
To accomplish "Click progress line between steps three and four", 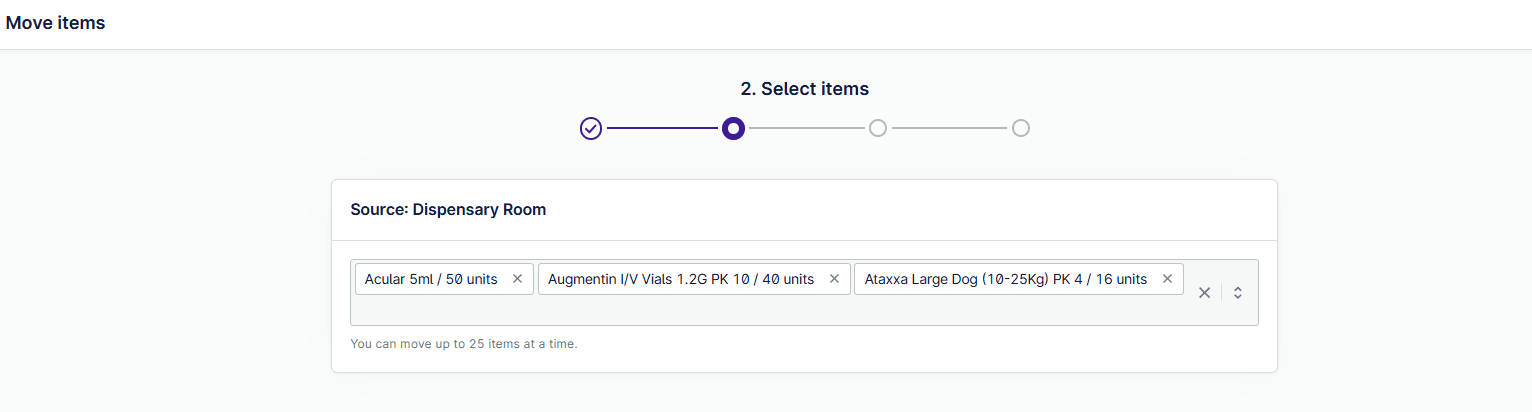I will (949, 128).
